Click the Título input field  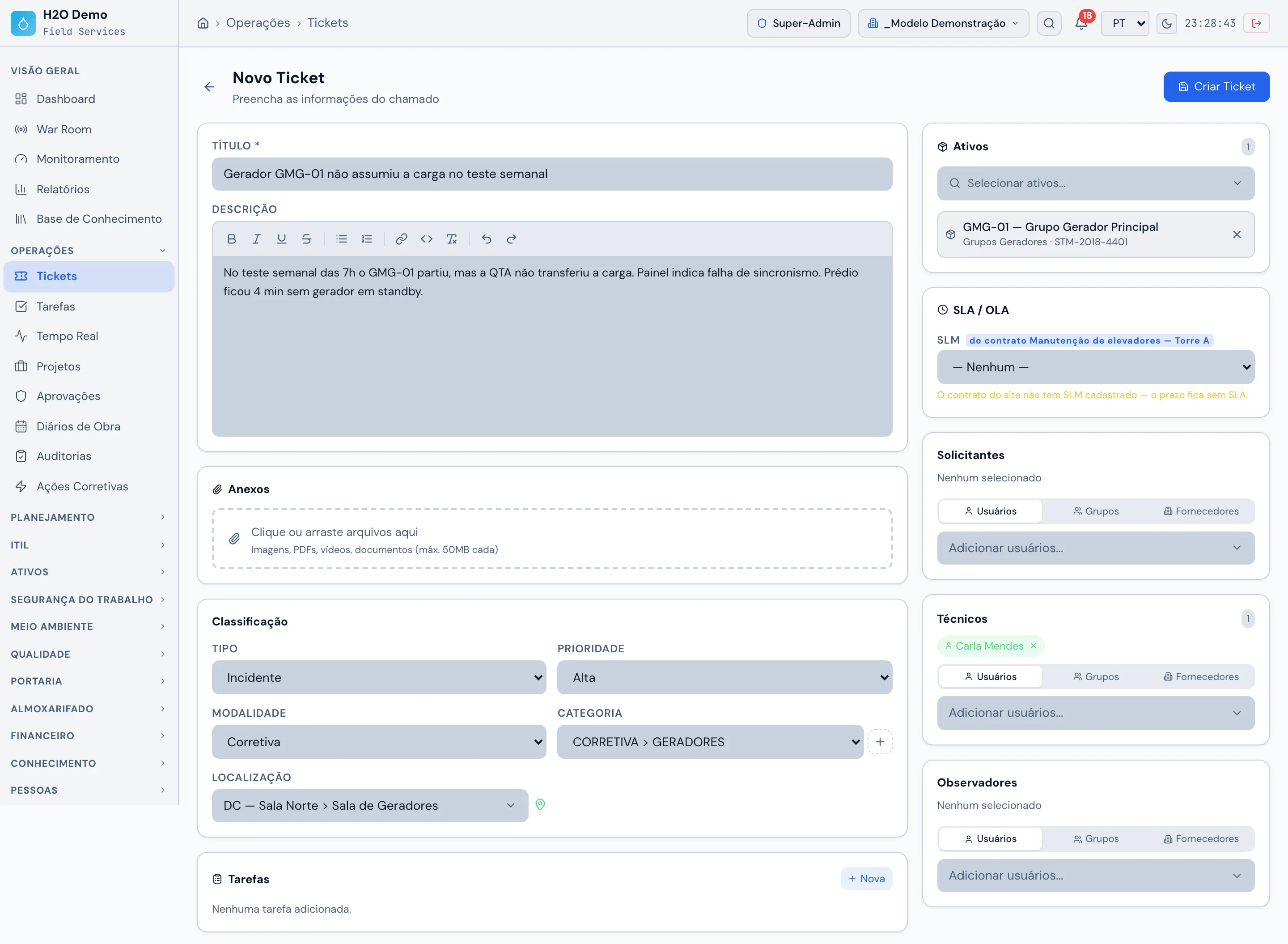[x=552, y=174]
